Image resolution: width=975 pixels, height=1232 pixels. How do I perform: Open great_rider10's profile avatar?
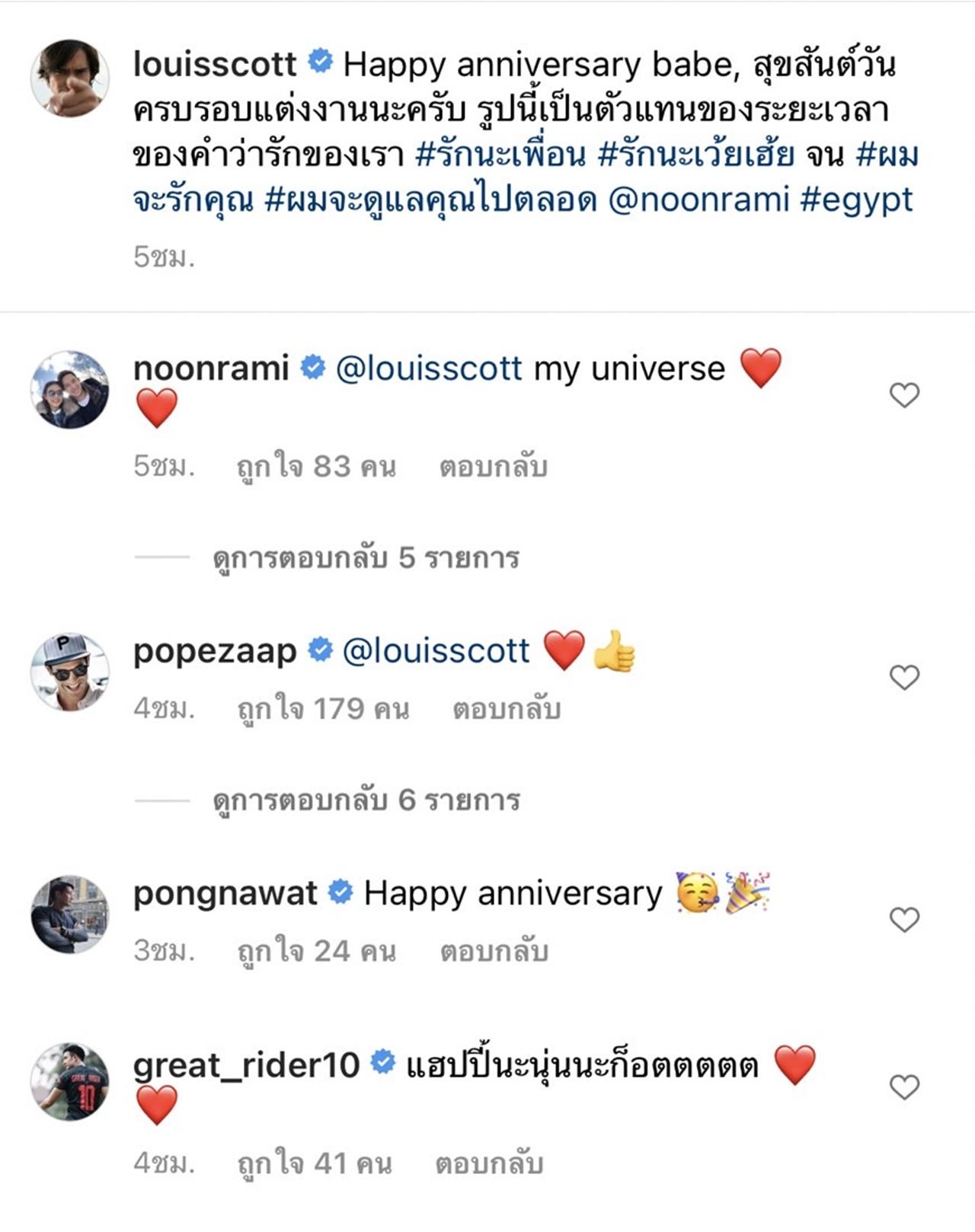[x=70, y=1081]
